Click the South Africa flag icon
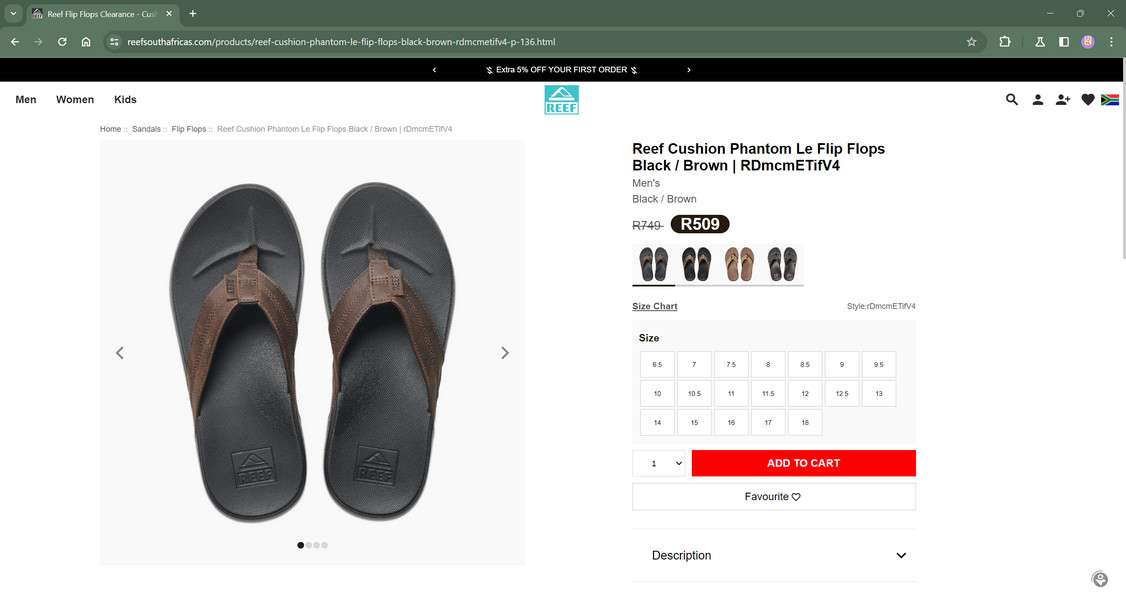 [x=1110, y=100]
